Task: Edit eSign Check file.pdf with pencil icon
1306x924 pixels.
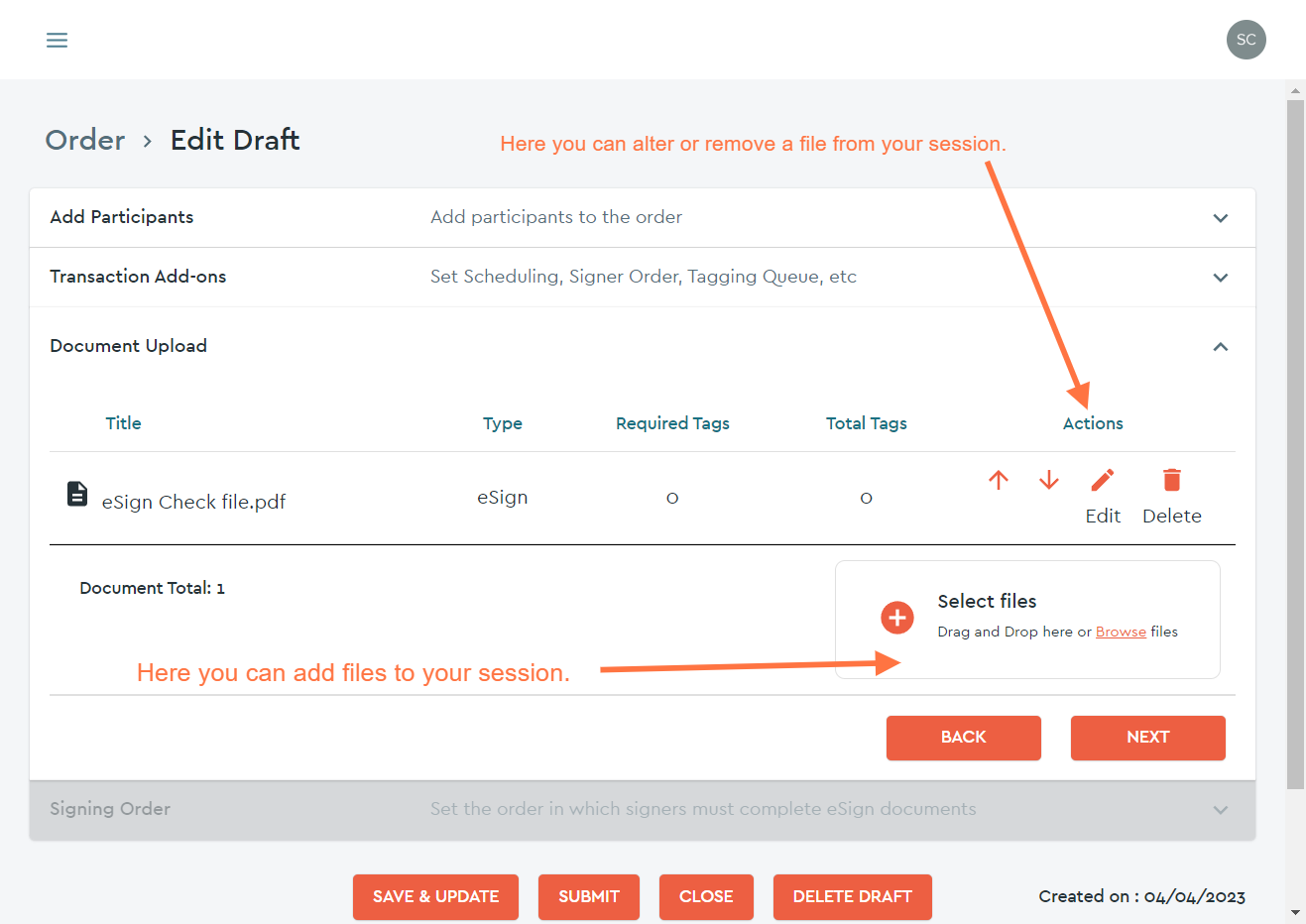Action: [1103, 480]
